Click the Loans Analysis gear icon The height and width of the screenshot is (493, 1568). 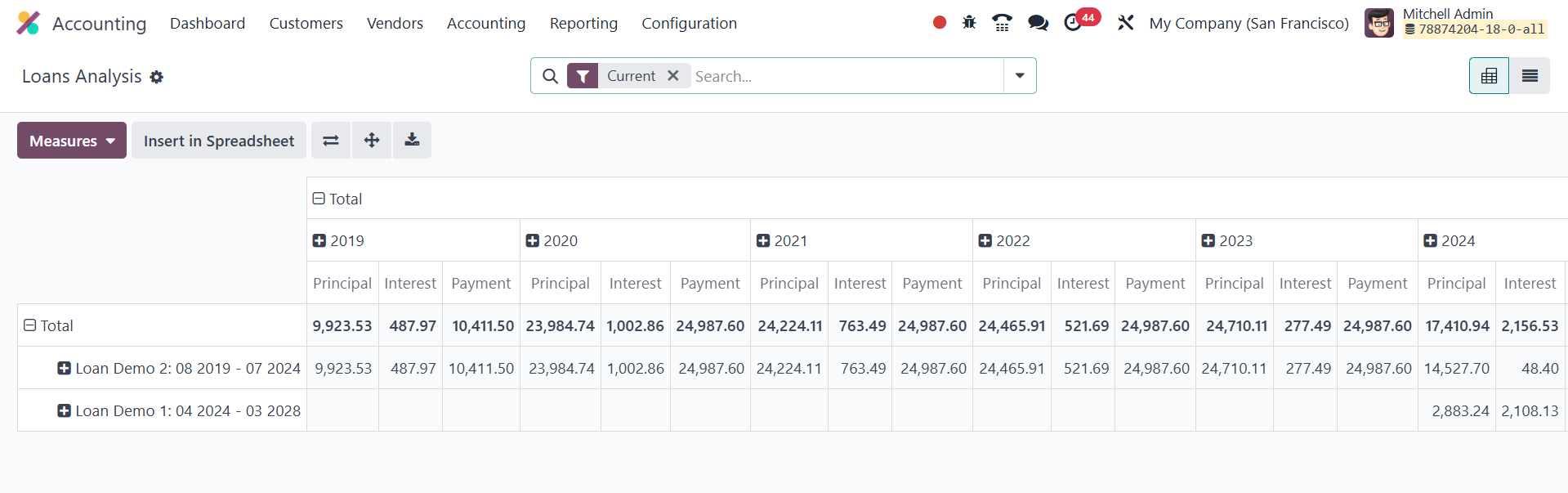coord(157,77)
